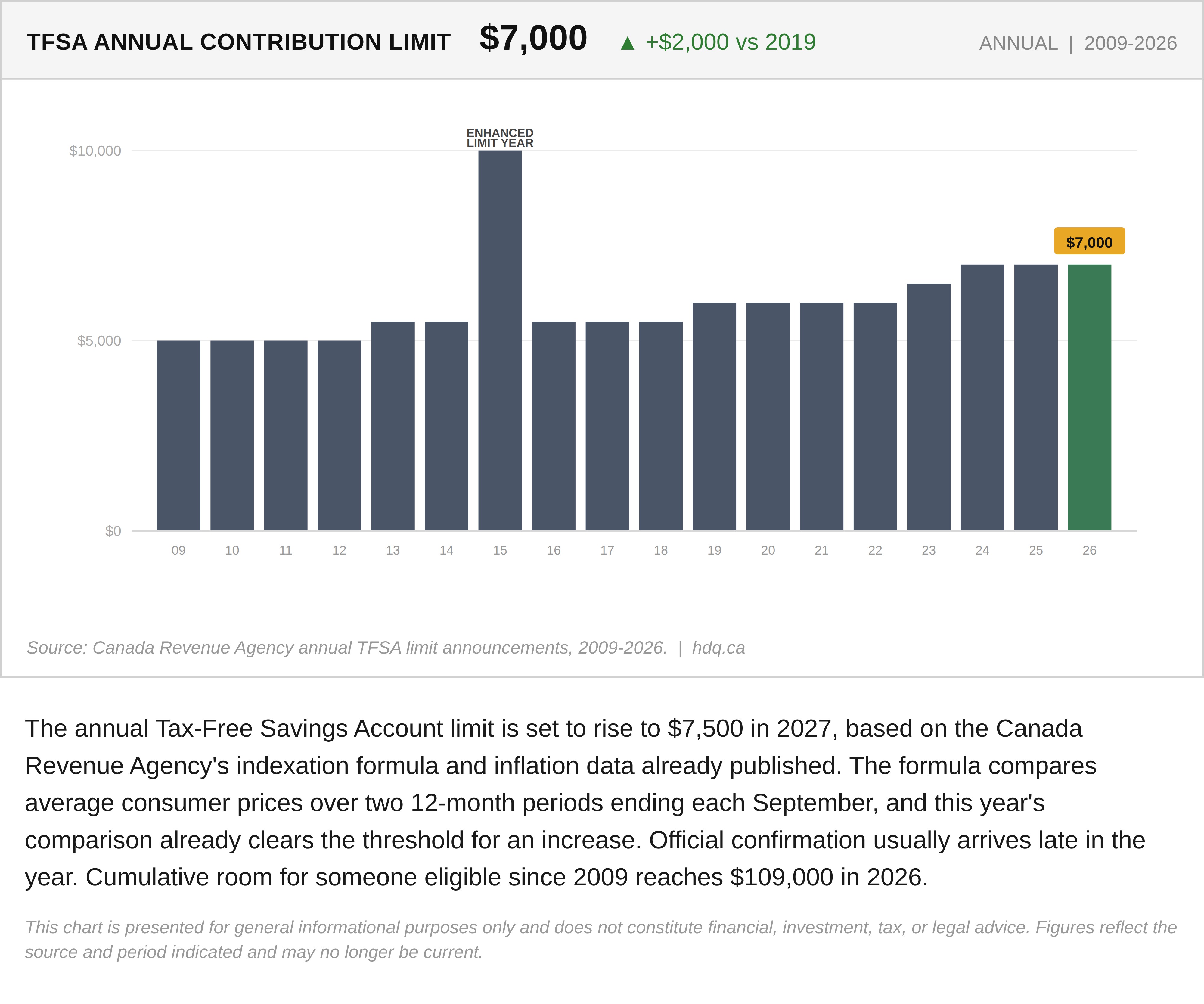Click the orange $7,000 value badge

pos(1089,241)
